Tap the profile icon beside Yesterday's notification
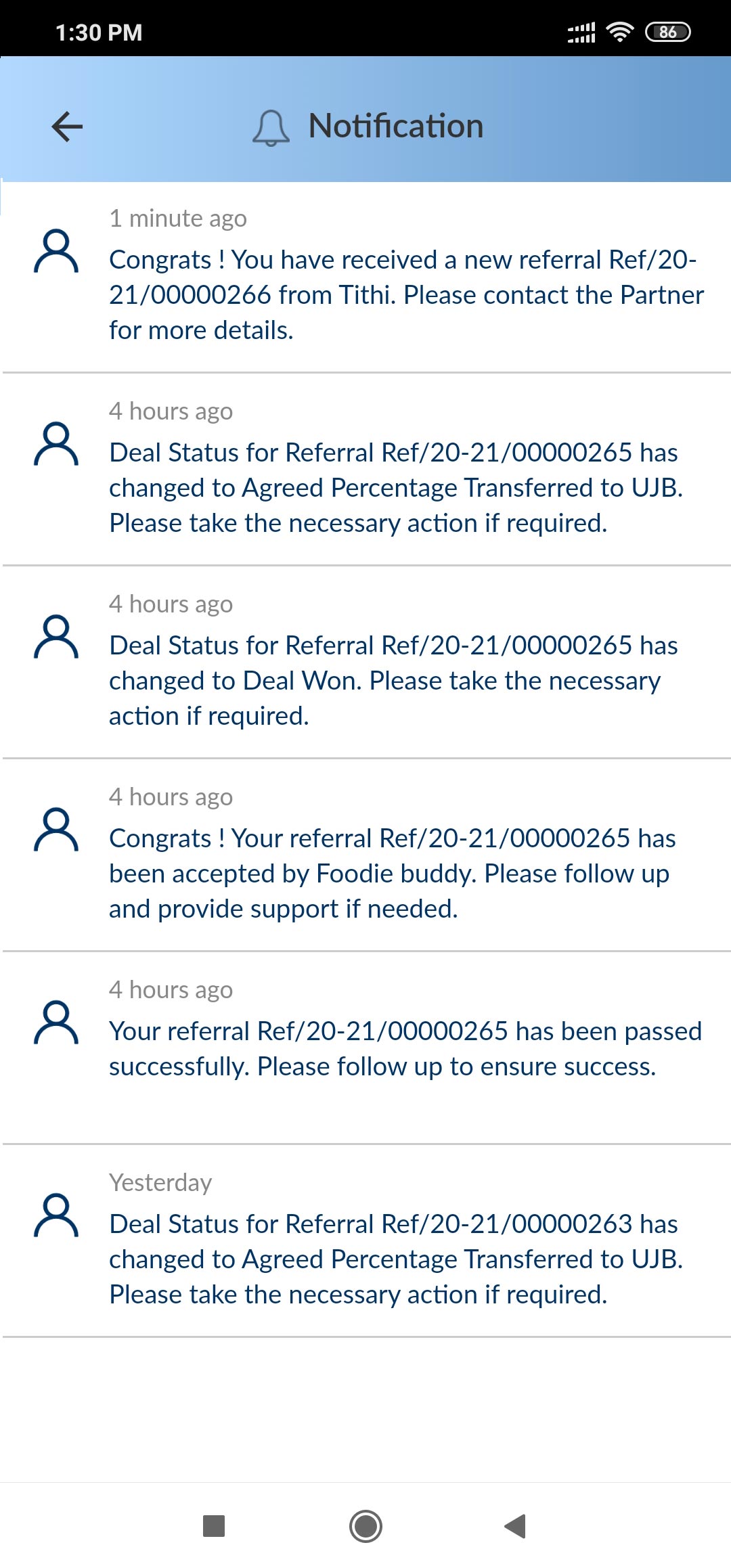731x1568 pixels. [56, 1215]
